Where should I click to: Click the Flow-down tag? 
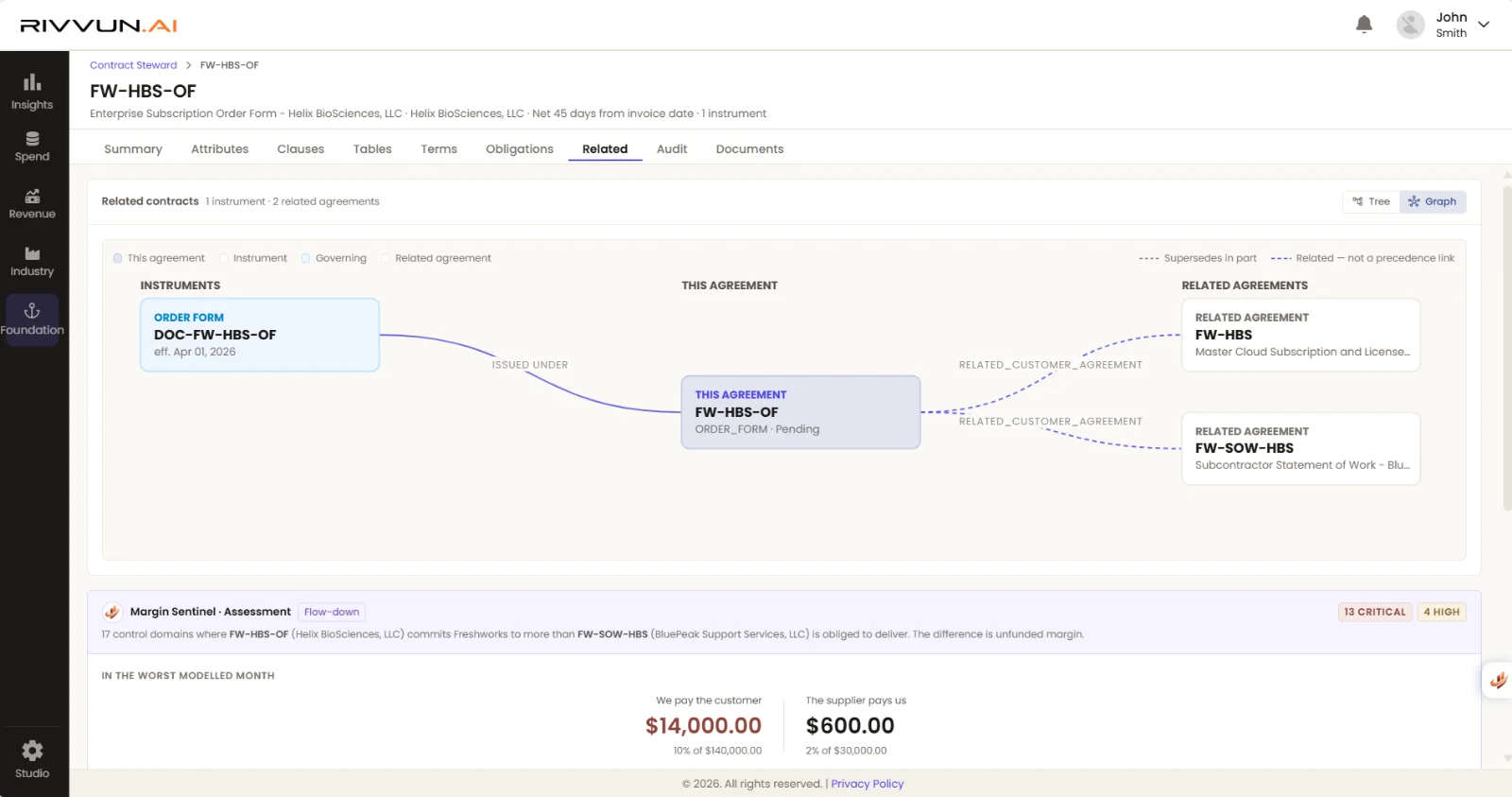[x=332, y=612]
